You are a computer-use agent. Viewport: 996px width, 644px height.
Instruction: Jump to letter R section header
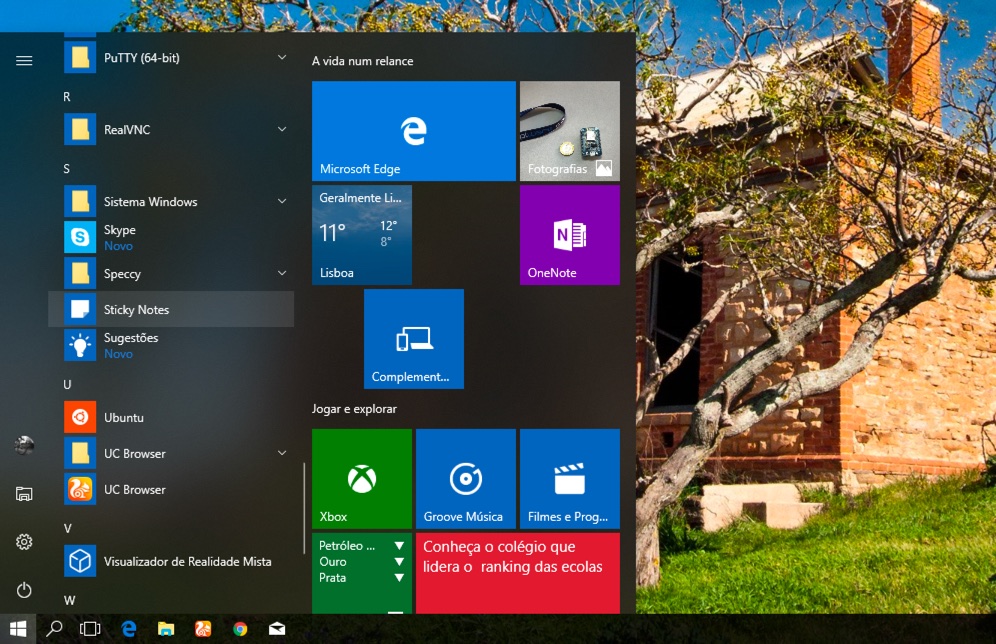67,97
